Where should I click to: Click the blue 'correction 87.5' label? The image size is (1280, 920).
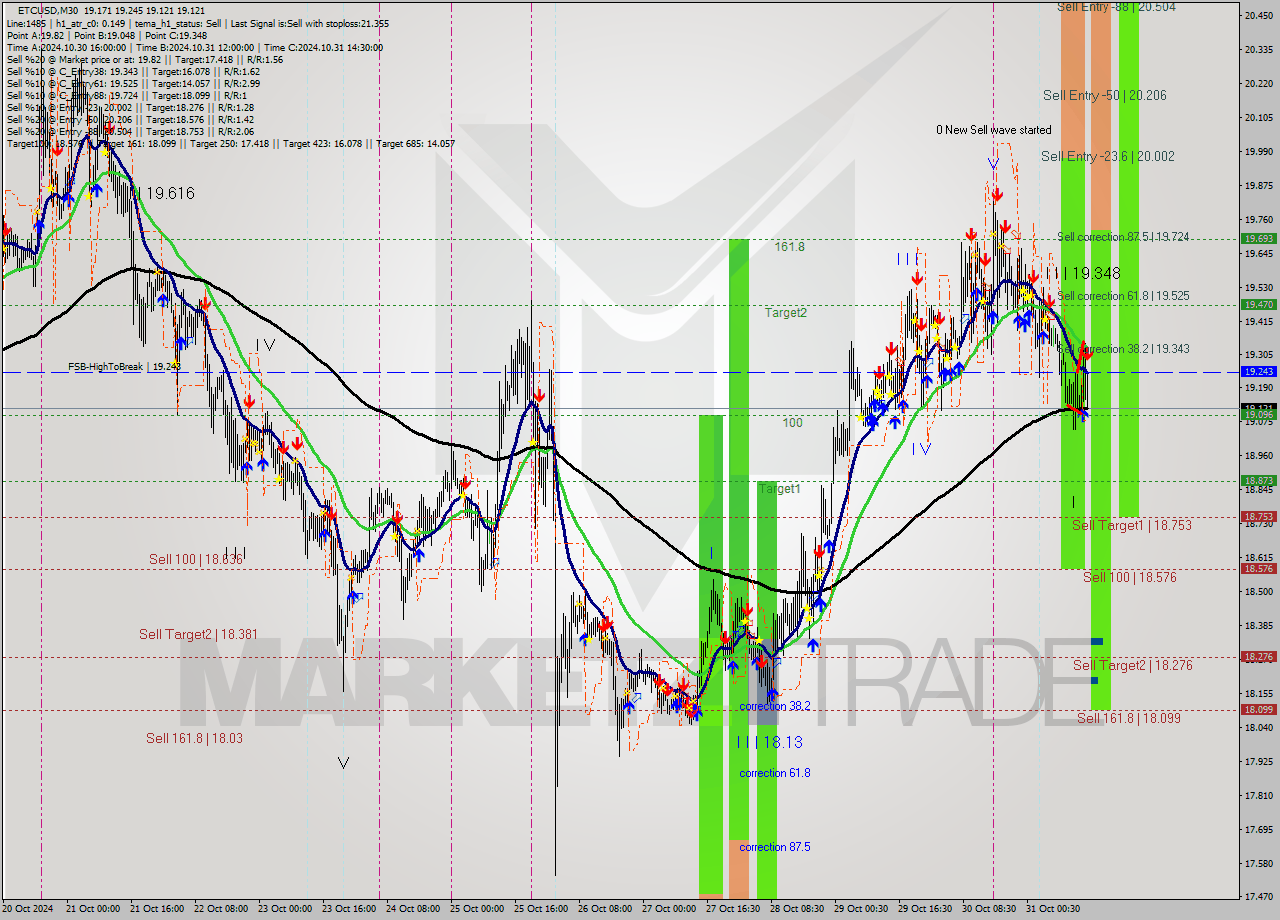click(775, 847)
